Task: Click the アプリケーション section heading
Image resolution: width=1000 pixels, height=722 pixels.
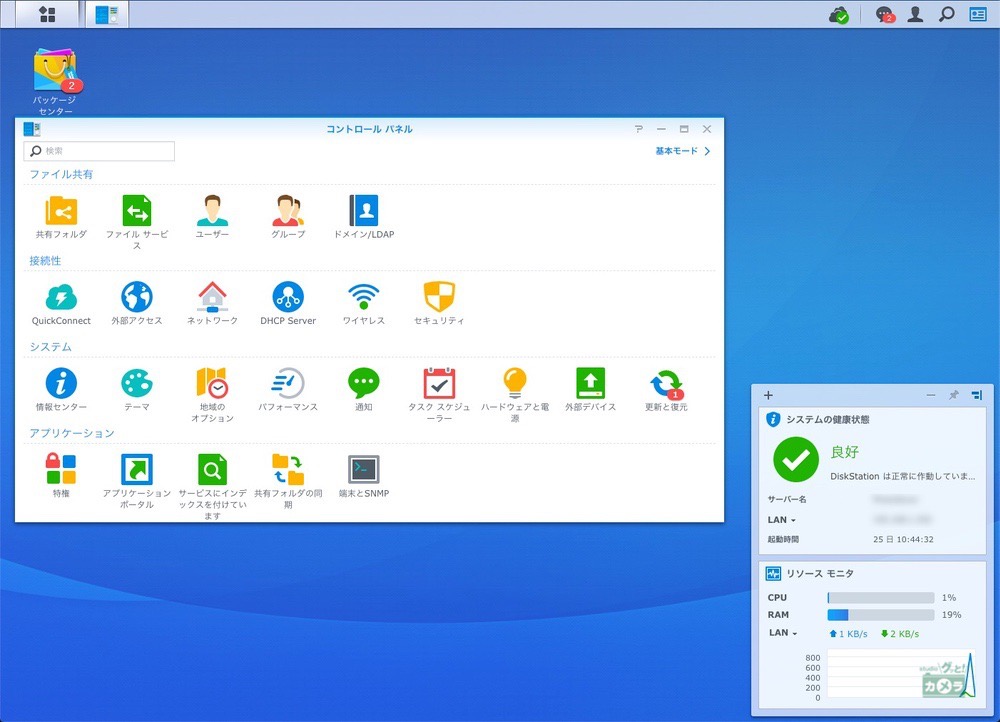Action: [x=72, y=433]
